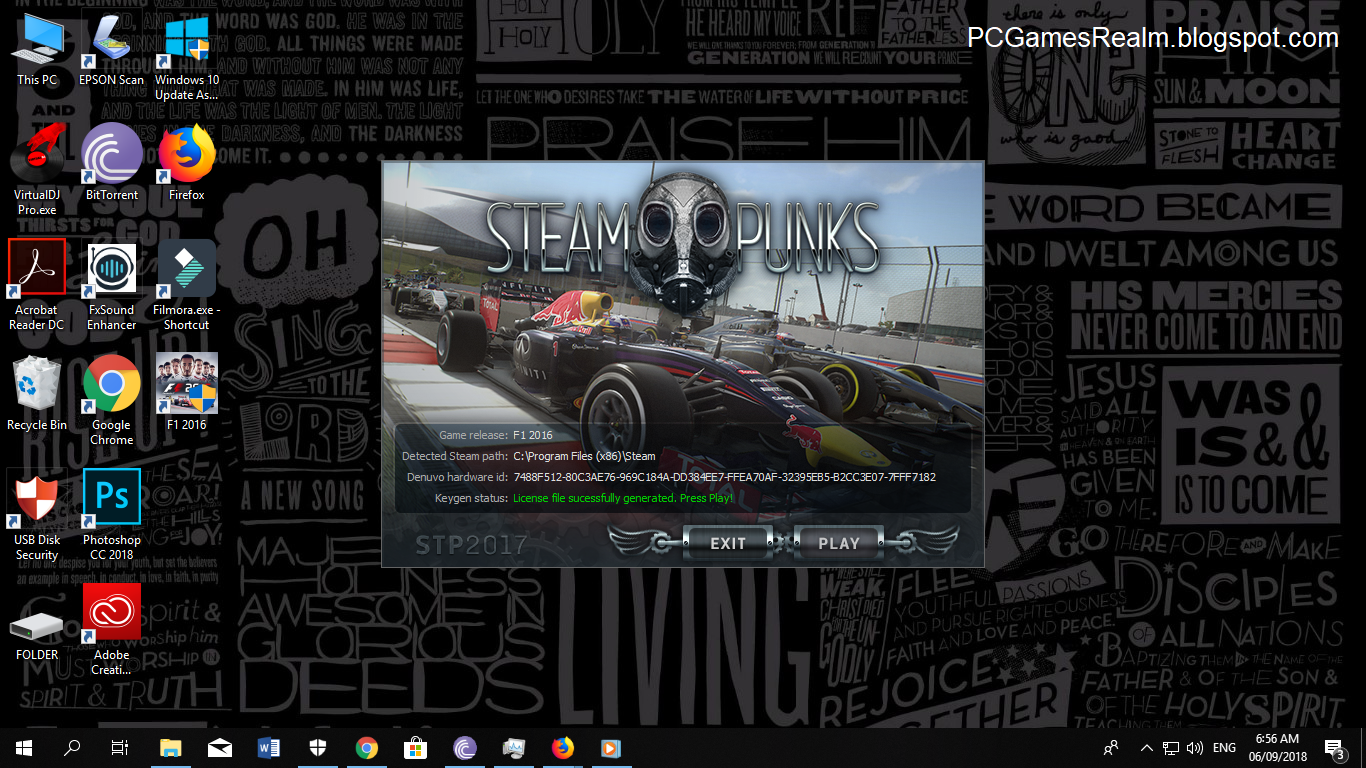Image resolution: width=1366 pixels, height=768 pixels.
Task: Open Microsoft Word from the taskbar
Action: (x=269, y=748)
